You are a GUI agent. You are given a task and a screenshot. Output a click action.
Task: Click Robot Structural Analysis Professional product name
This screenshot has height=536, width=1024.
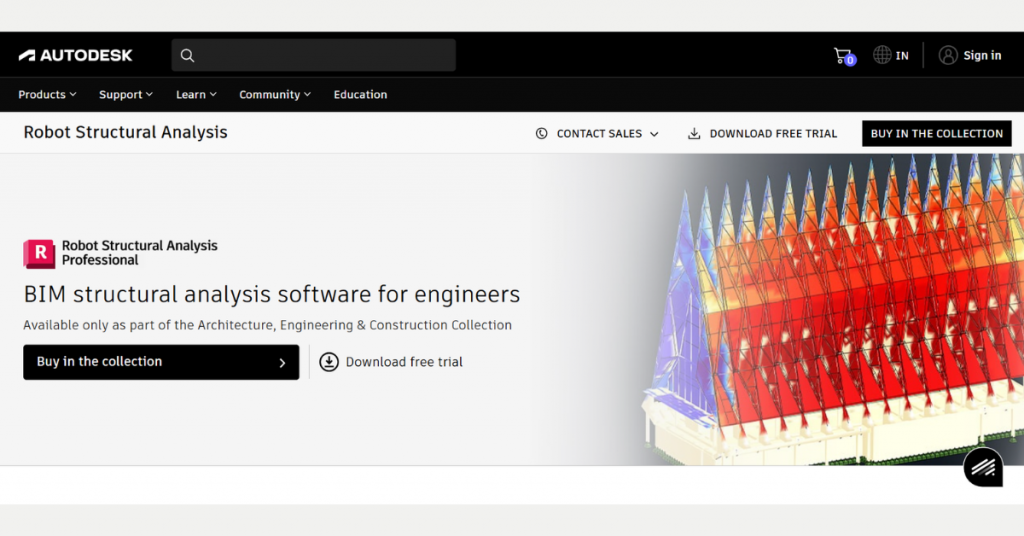(x=140, y=253)
